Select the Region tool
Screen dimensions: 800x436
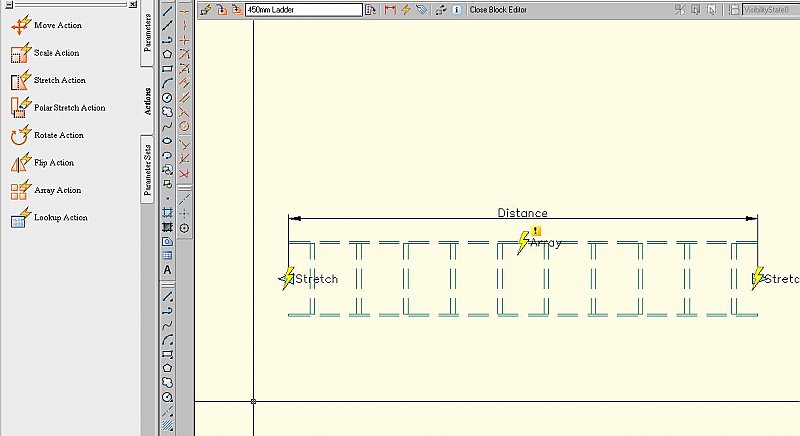[167, 241]
